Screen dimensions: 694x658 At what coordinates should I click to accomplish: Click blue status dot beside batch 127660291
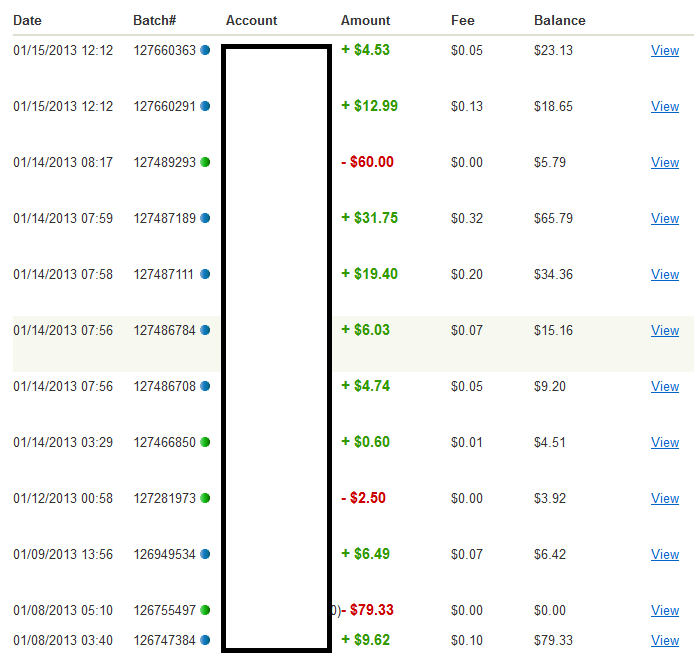click(x=205, y=106)
